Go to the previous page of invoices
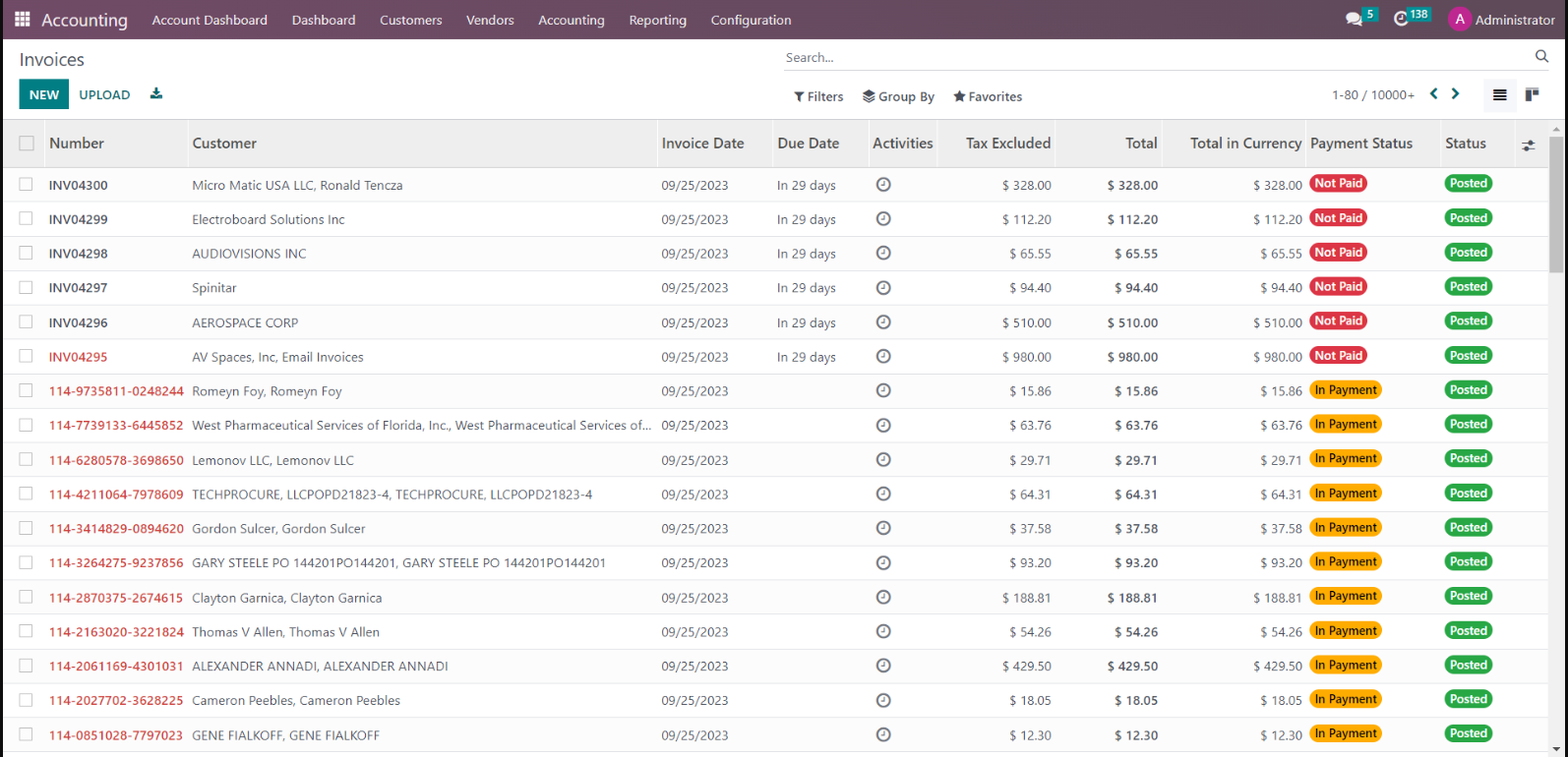The image size is (1568, 757). point(1434,94)
